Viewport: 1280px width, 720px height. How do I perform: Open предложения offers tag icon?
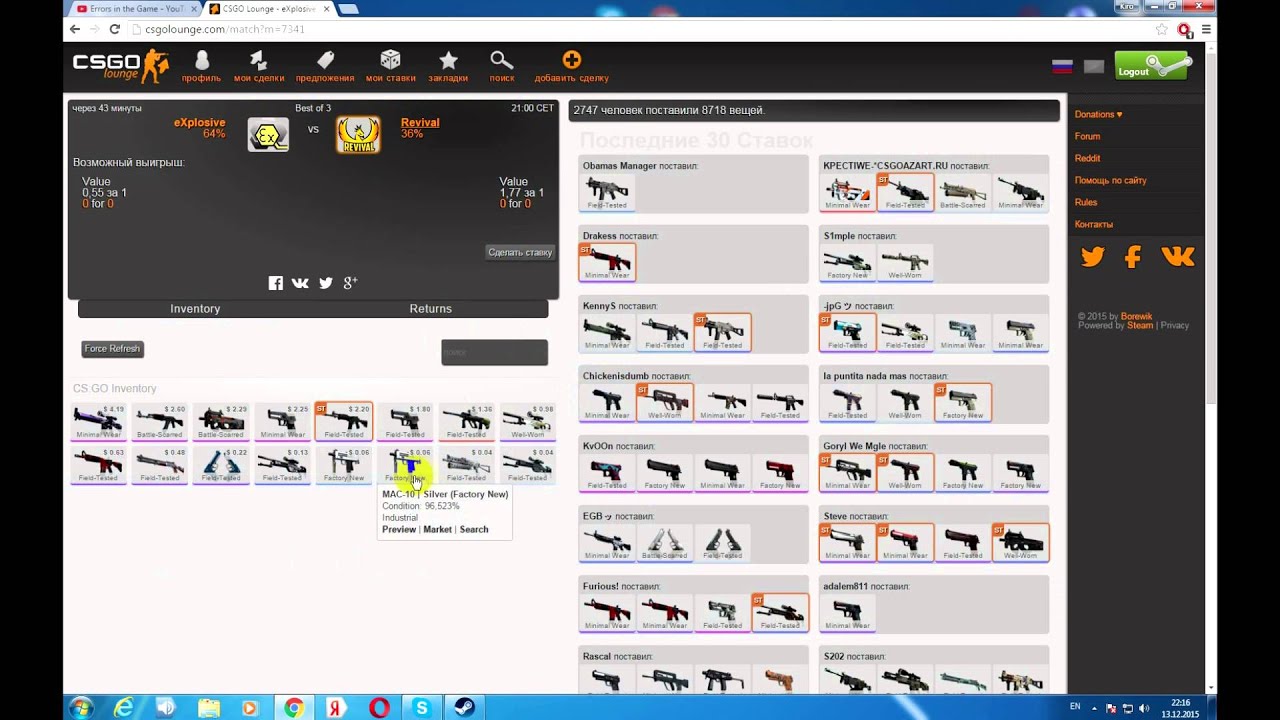click(325, 61)
